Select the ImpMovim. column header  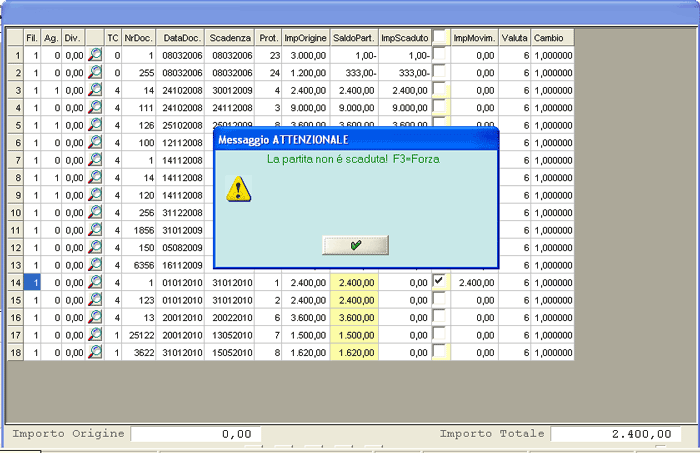tap(475, 38)
